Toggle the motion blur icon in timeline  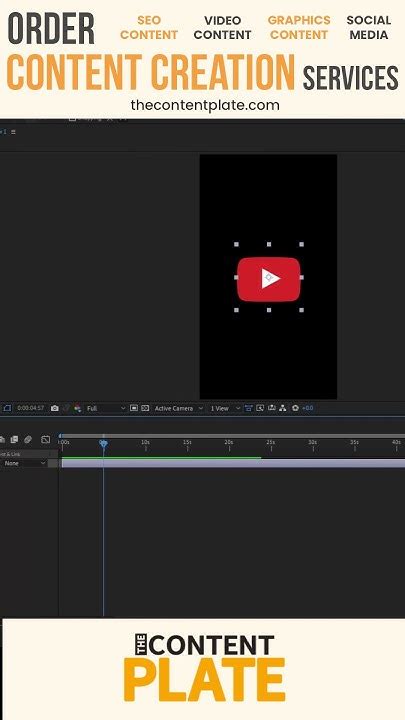[28, 439]
